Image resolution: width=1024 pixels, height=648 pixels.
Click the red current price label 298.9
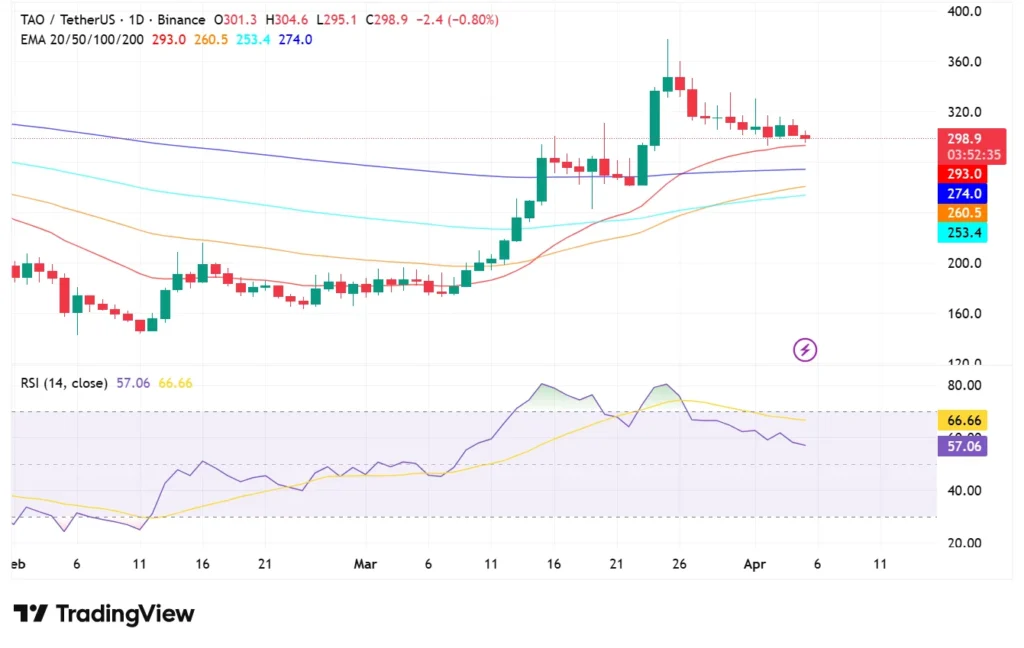(x=964, y=139)
